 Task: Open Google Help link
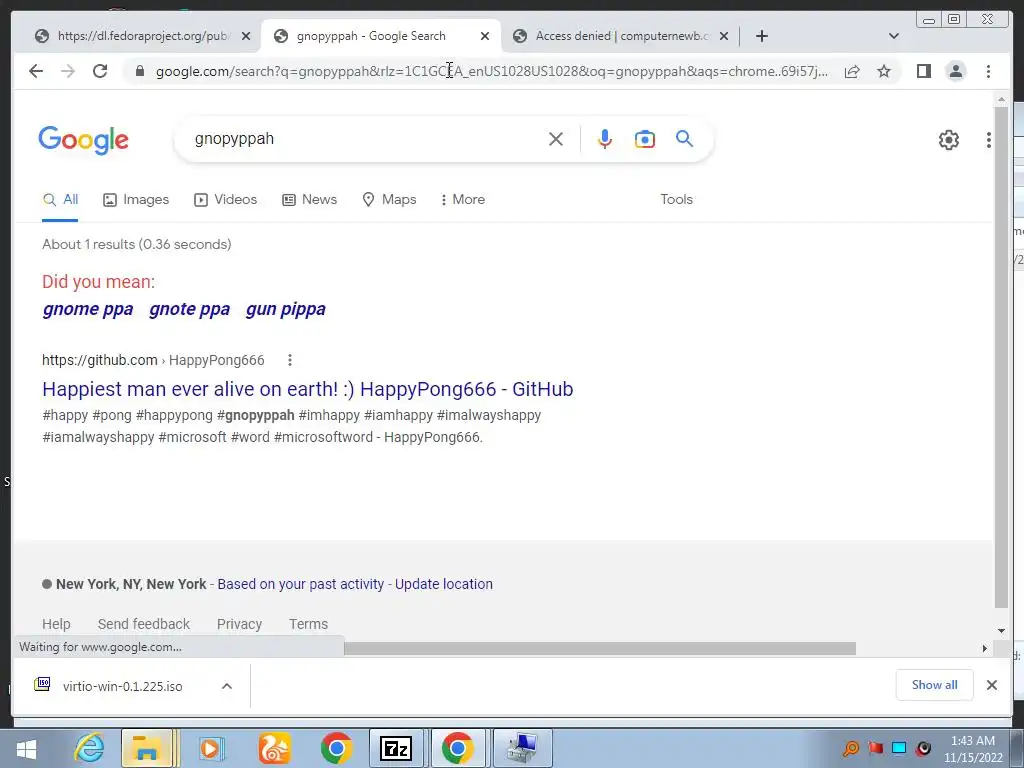(56, 624)
